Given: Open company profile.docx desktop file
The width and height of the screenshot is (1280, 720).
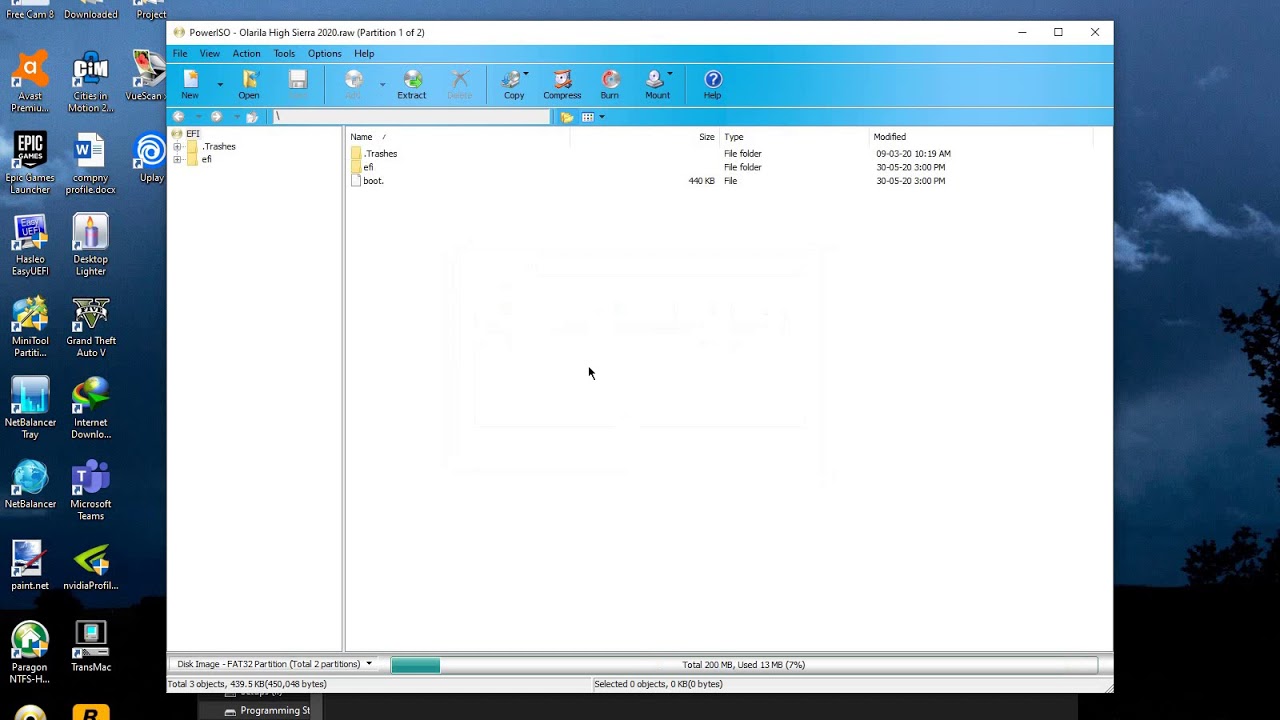Looking at the screenshot, I should [91, 164].
